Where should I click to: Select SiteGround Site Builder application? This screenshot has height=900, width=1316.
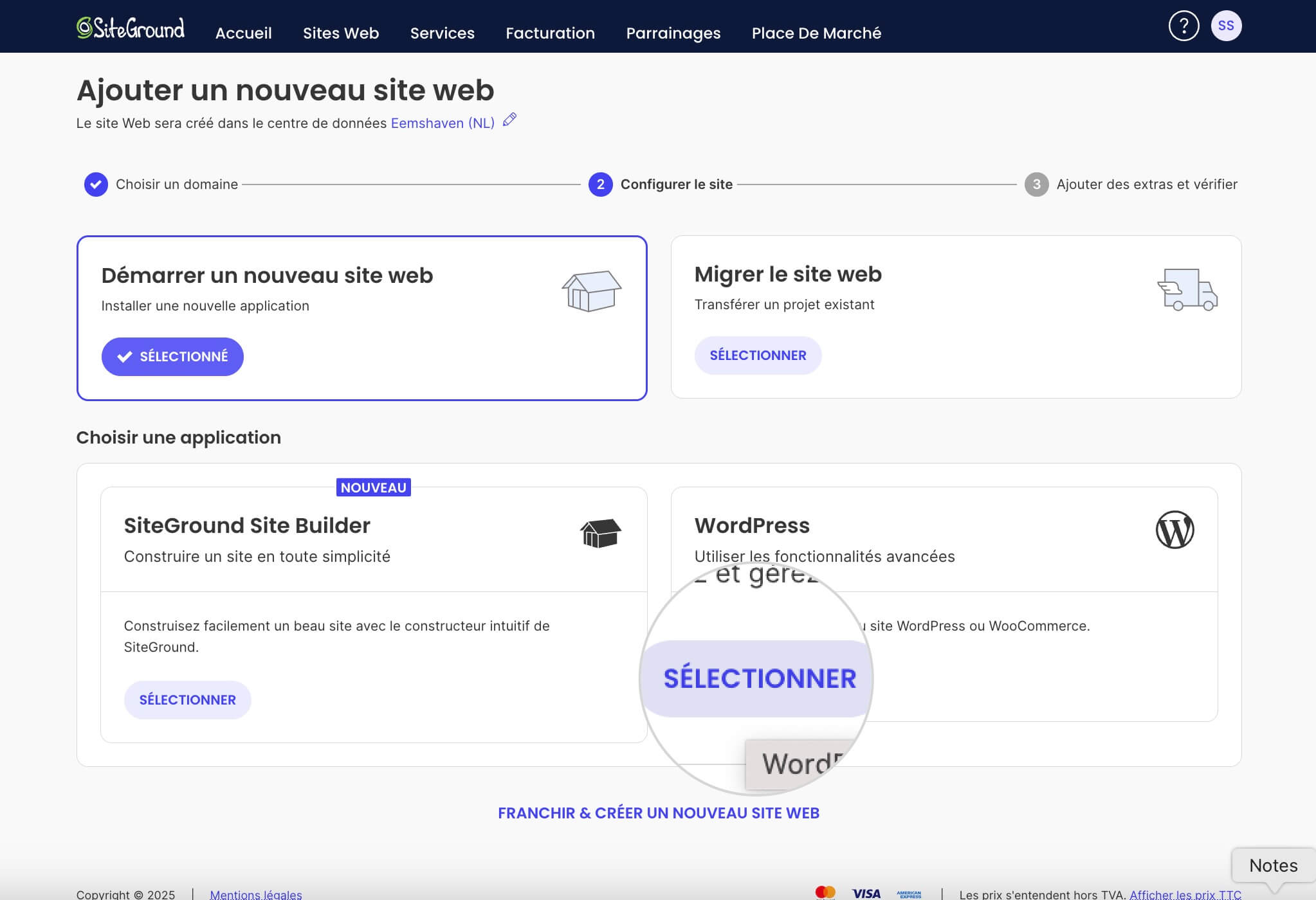(187, 700)
